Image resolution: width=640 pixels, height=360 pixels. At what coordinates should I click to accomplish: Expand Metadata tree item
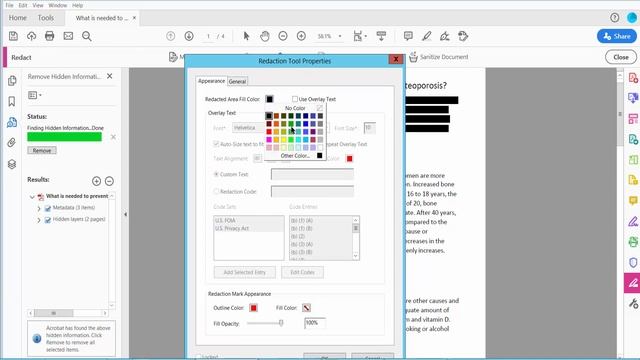39,209
